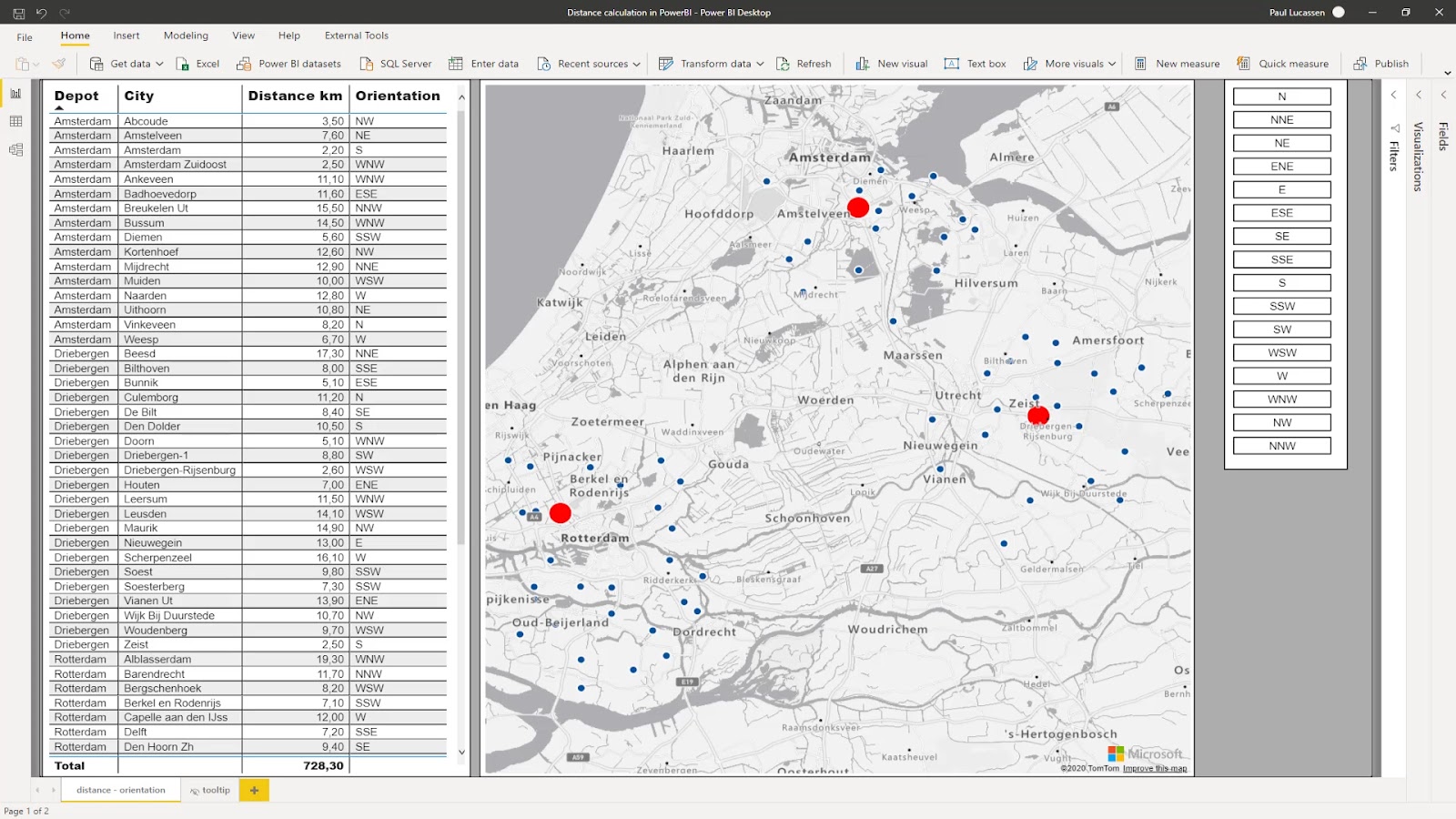Switch to Report view icon

point(15,93)
